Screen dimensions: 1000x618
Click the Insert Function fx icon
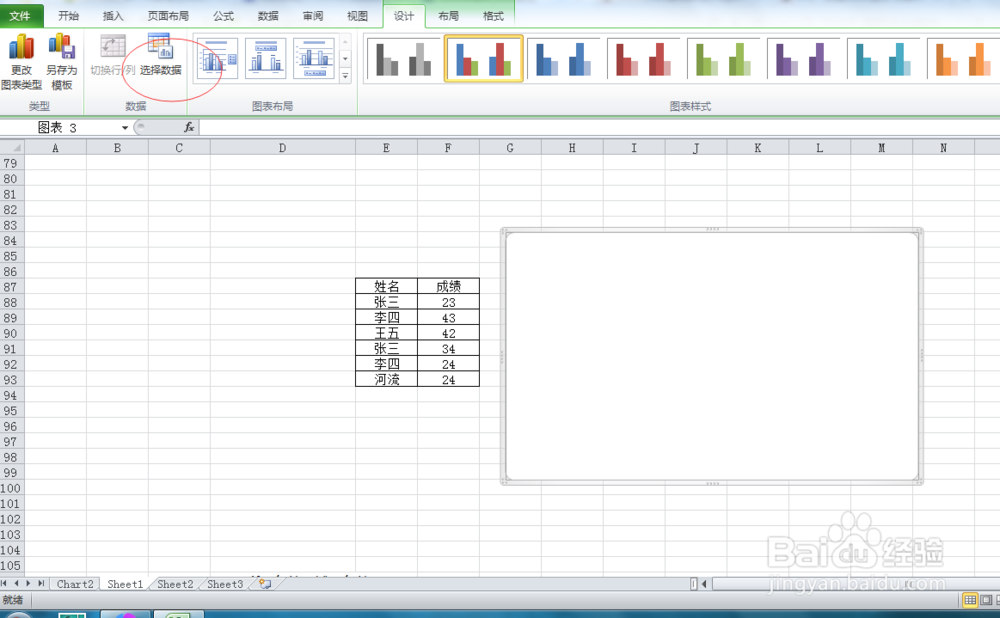189,128
